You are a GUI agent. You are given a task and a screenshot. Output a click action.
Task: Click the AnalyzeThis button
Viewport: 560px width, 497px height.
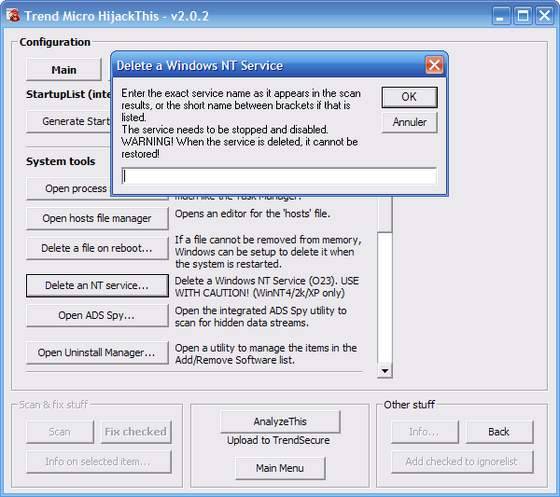tap(280, 422)
